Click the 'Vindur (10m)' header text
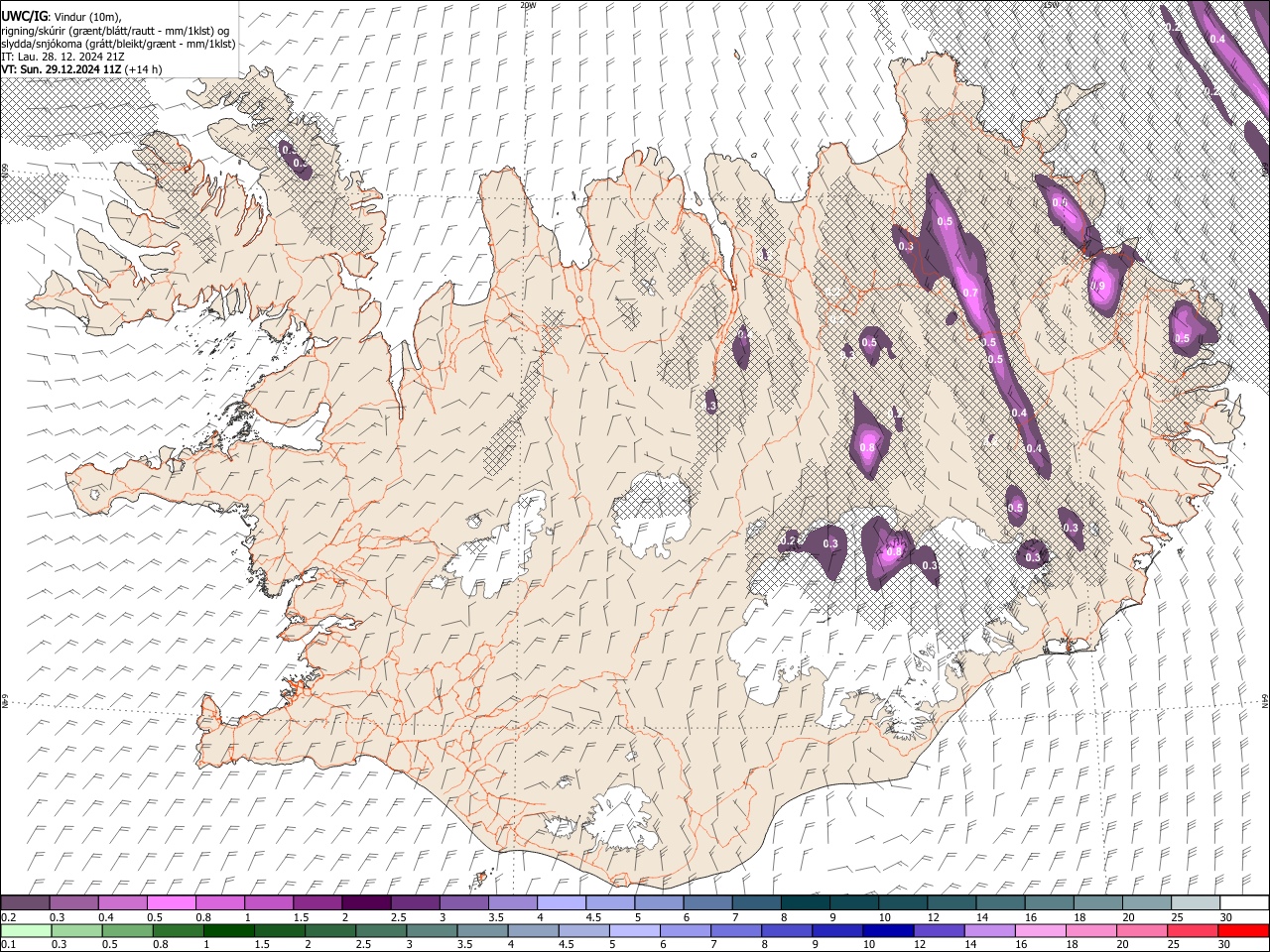Image resolution: width=1270 pixels, height=952 pixels. (86, 17)
